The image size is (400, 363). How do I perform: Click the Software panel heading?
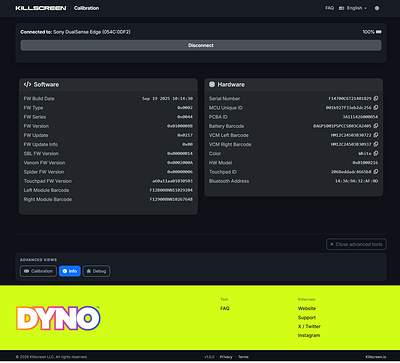pyautogui.click(x=46, y=85)
